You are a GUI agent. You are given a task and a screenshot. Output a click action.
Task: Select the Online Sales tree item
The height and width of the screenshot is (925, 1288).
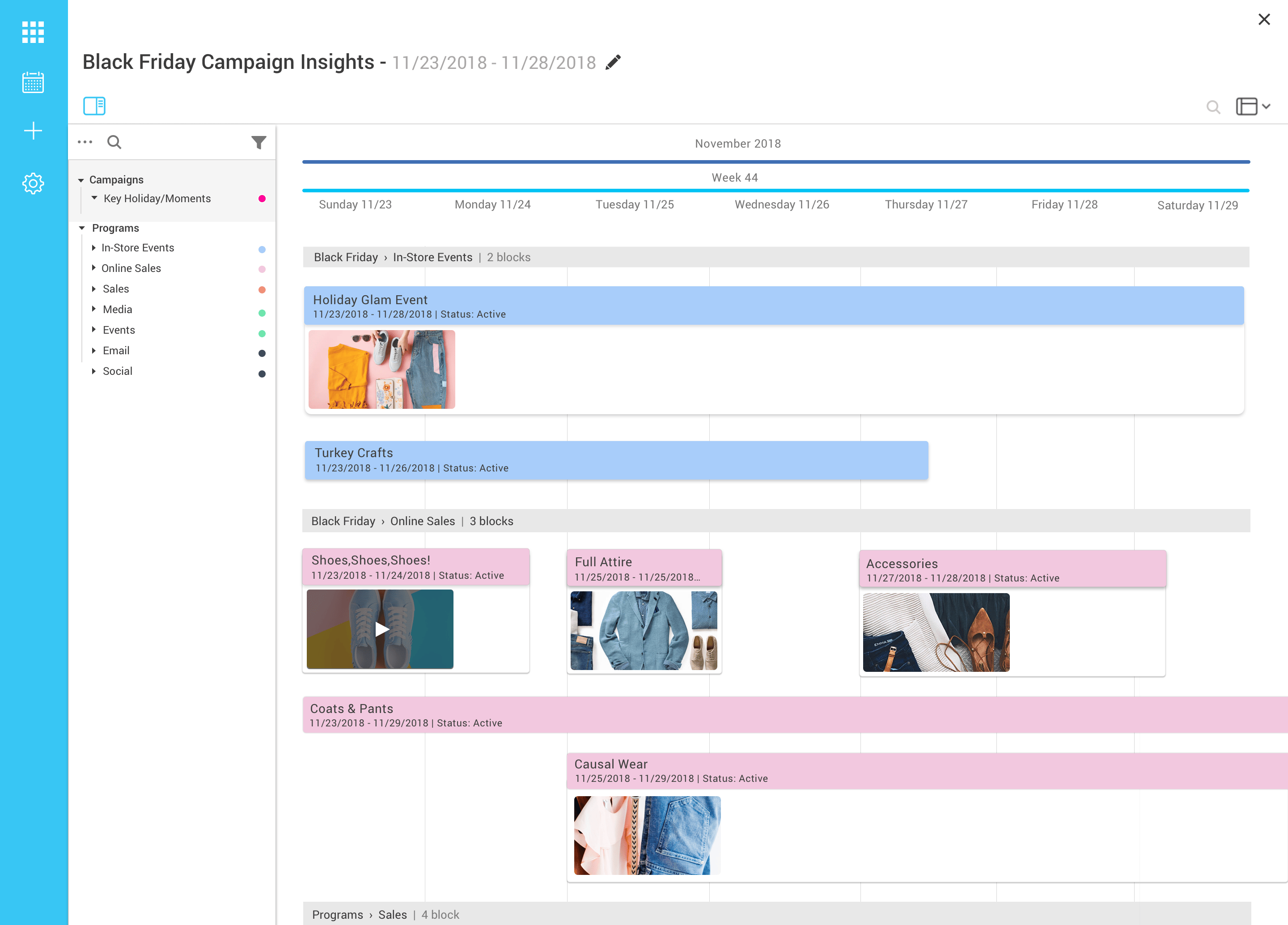click(131, 268)
